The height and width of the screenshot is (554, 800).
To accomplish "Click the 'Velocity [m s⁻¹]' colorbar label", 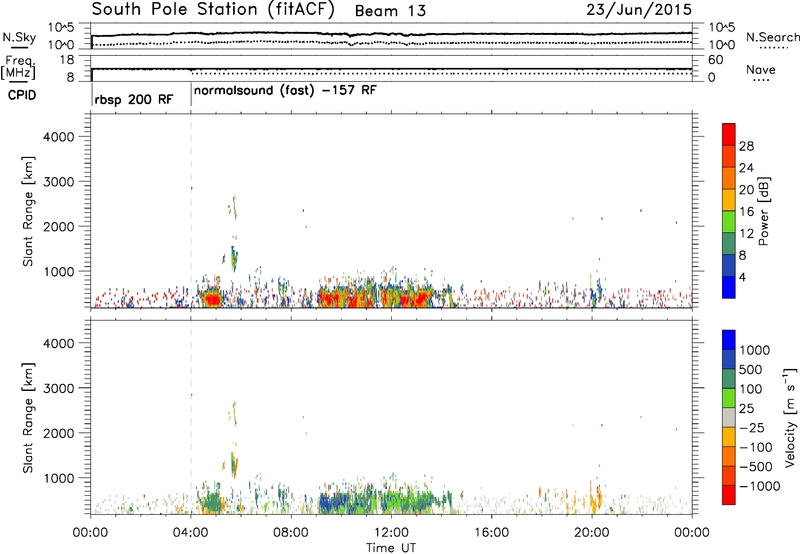I will (x=790, y=417).
